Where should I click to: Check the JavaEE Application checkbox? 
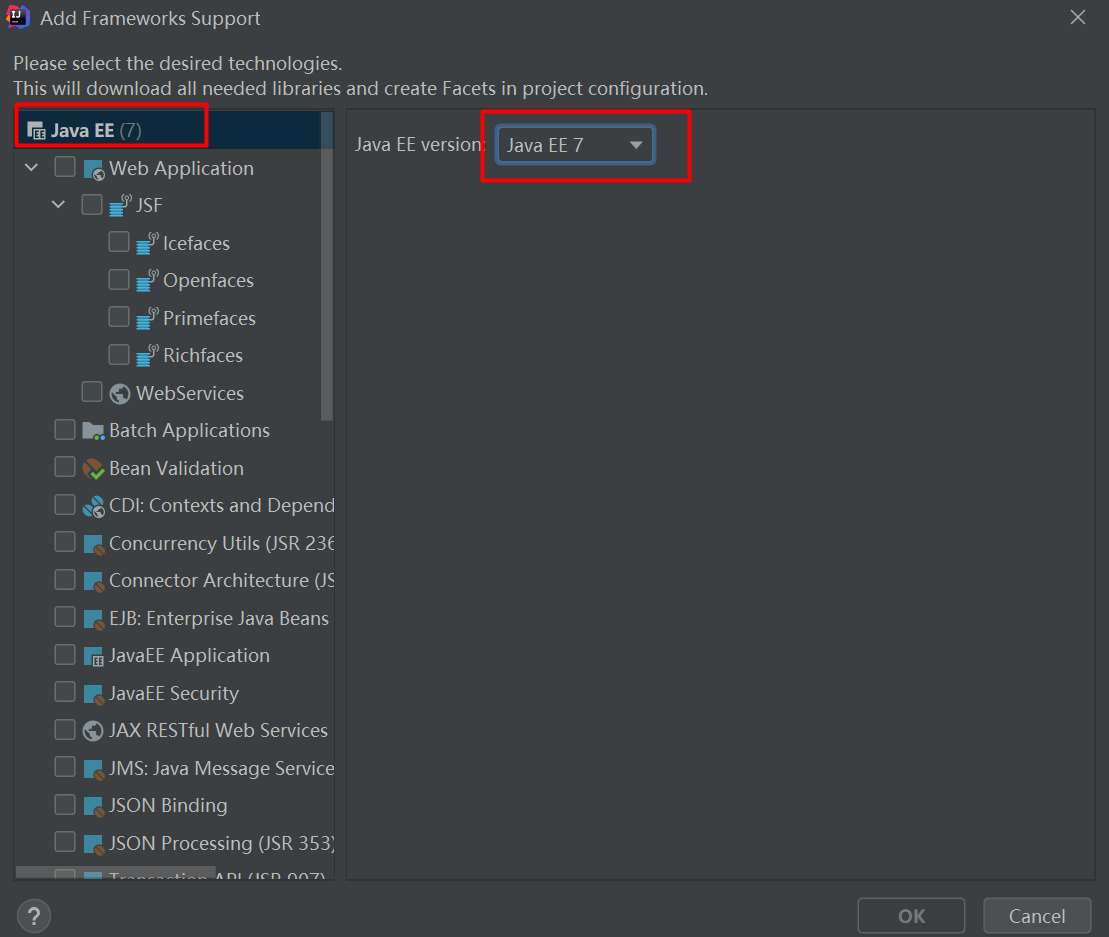(65, 654)
